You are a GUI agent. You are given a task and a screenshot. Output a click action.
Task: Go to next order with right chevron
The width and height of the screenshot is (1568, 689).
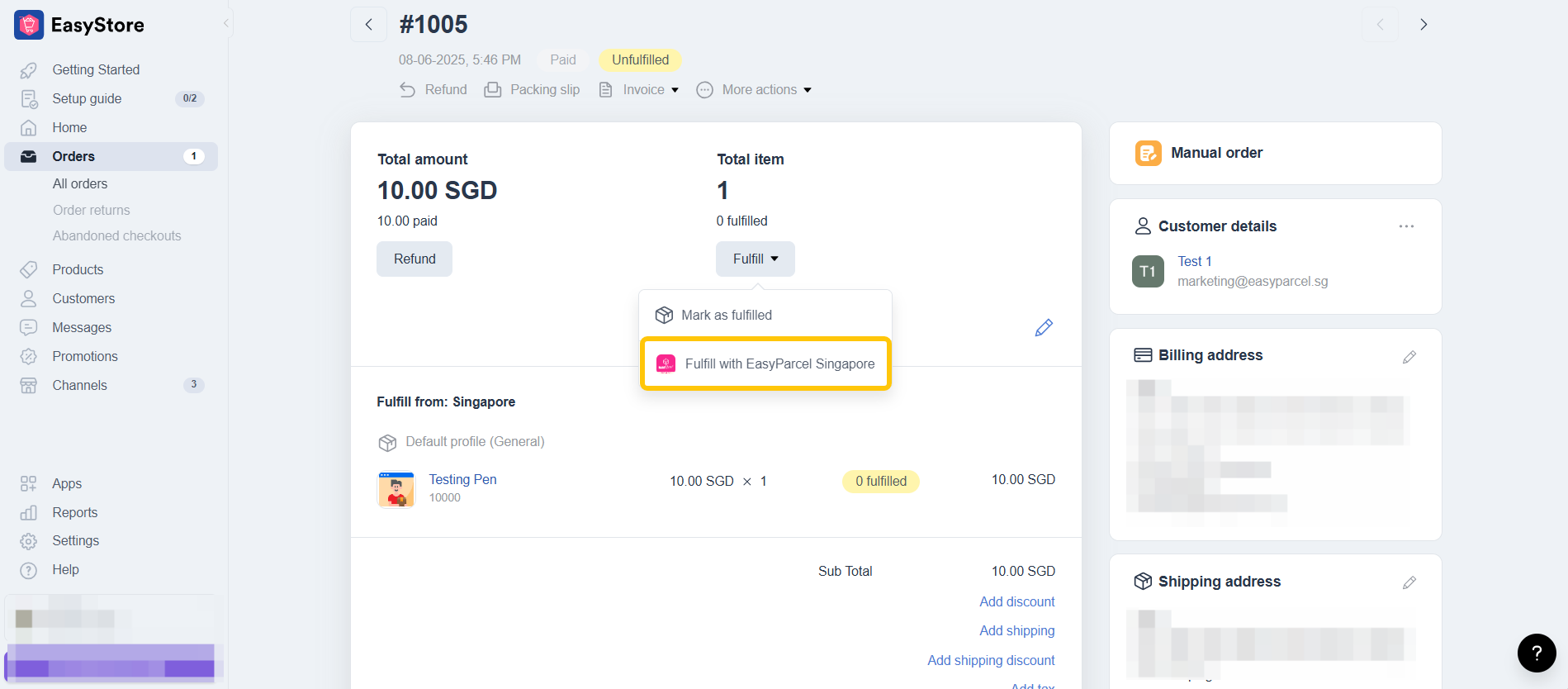tap(1424, 24)
